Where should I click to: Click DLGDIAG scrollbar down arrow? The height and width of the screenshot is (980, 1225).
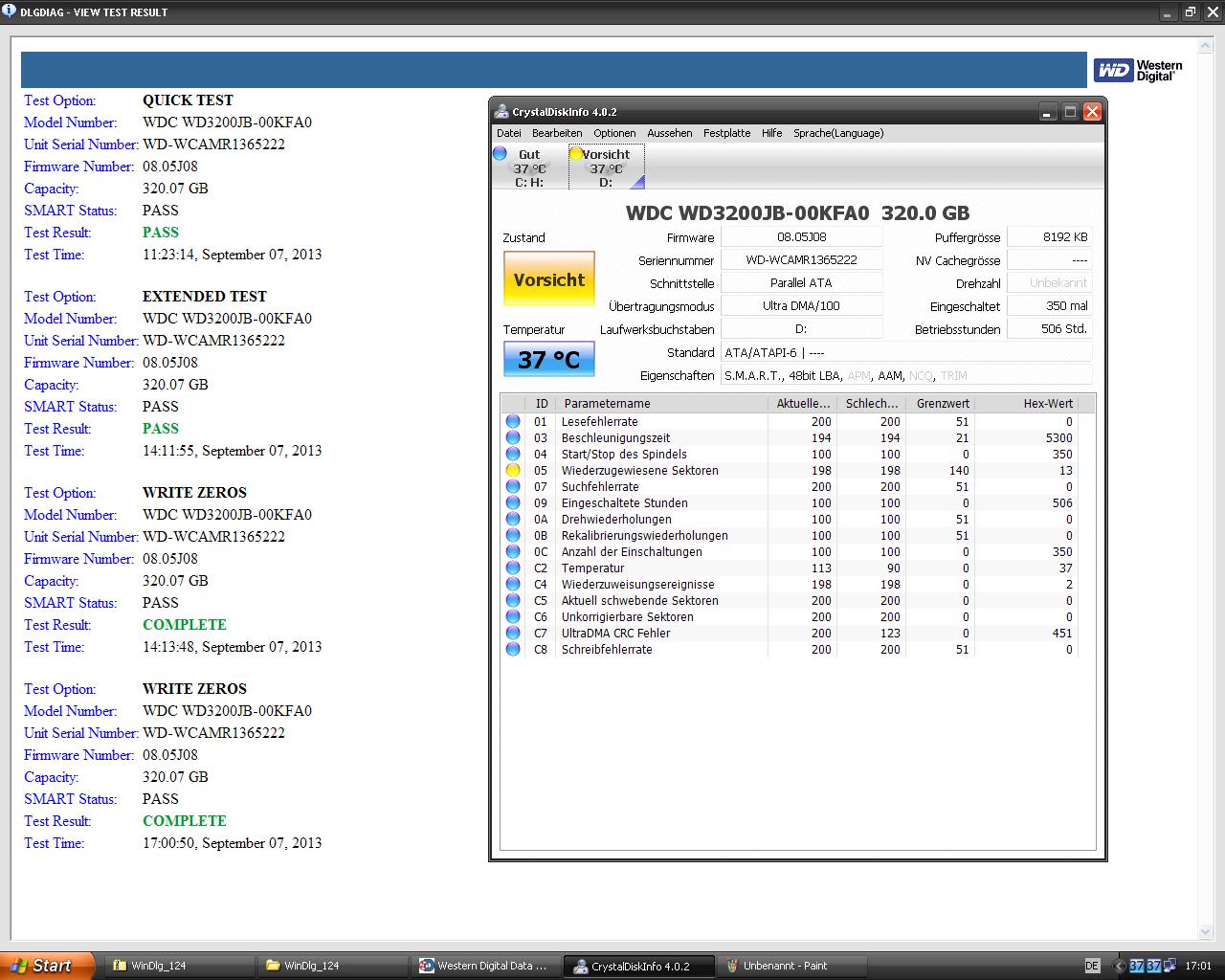coord(1205,931)
